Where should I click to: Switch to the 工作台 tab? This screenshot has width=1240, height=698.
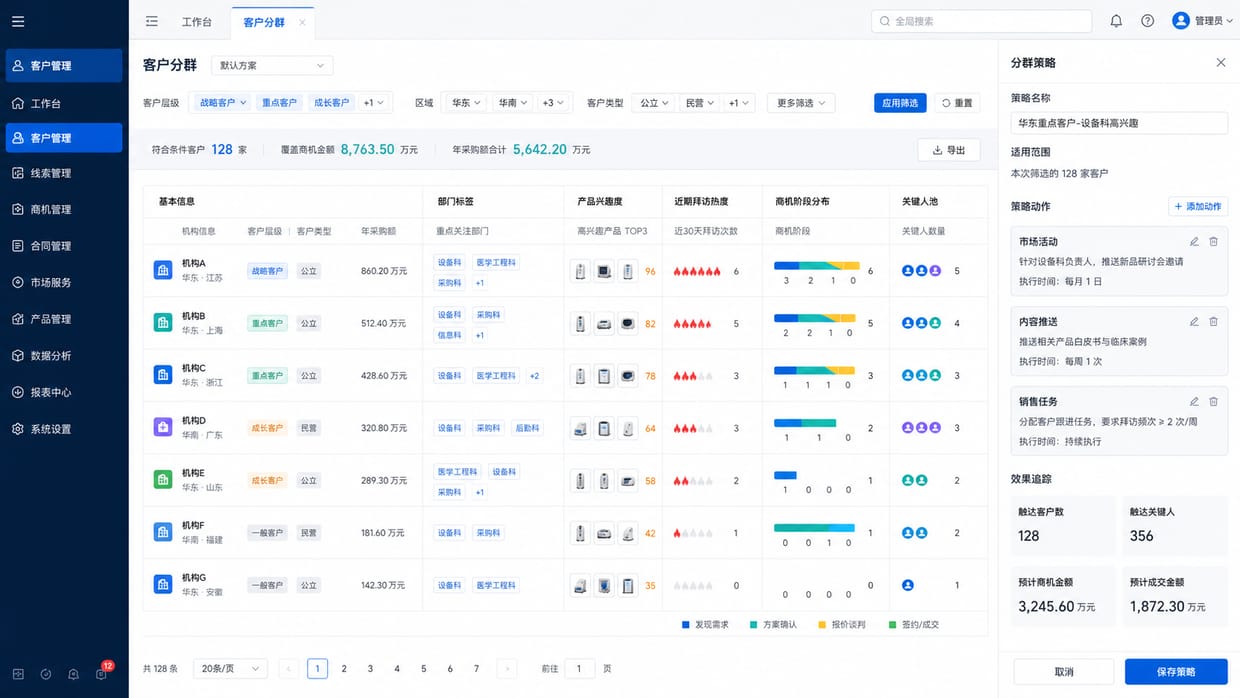pyautogui.click(x=196, y=21)
